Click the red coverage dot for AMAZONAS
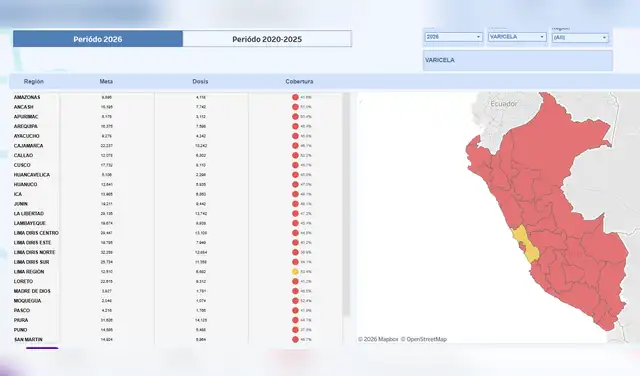The image size is (640, 376). click(295, 97)
